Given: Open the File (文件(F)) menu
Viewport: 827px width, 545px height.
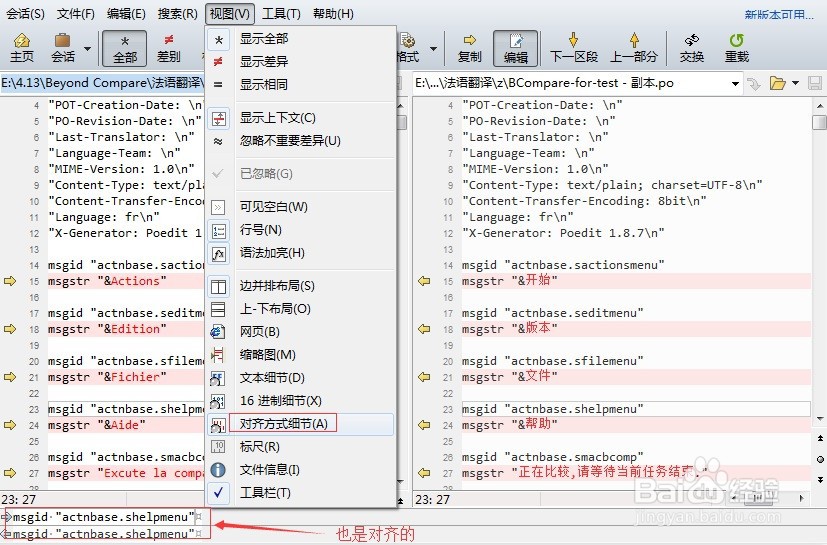Looking at the screenshot, I should click(x=75, y=14).
